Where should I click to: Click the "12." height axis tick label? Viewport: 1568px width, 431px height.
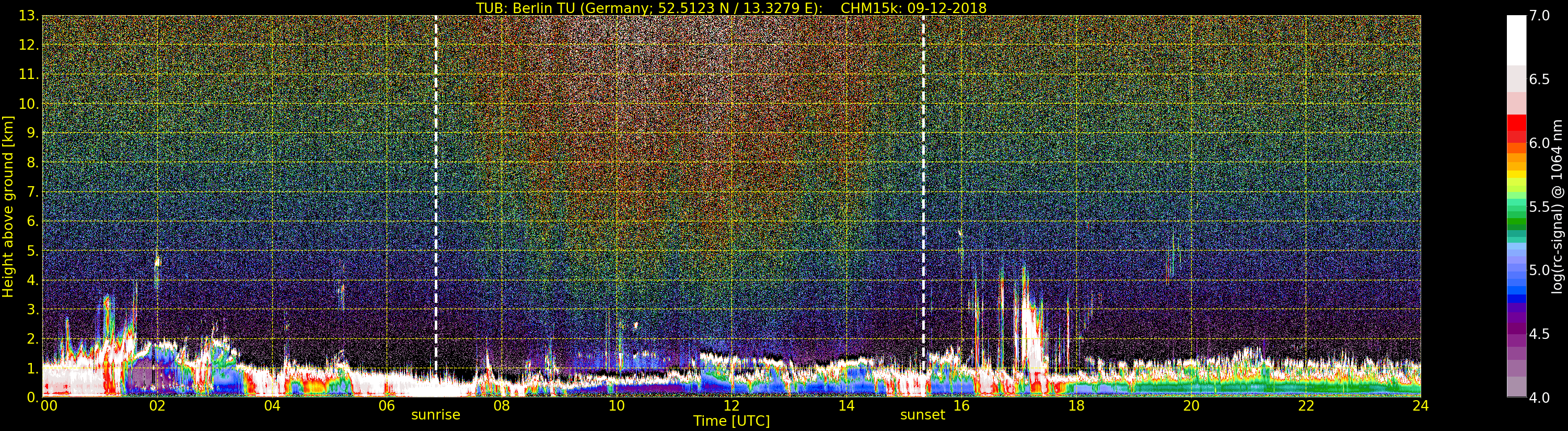[x=29, y=45]
